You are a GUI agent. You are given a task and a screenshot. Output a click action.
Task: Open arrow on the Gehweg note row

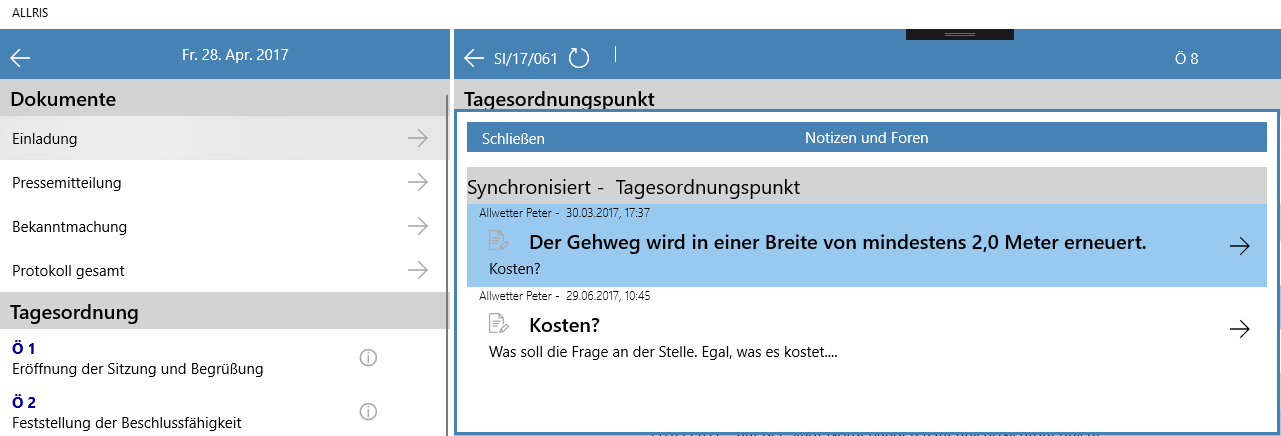click(x=1239, y=247)
